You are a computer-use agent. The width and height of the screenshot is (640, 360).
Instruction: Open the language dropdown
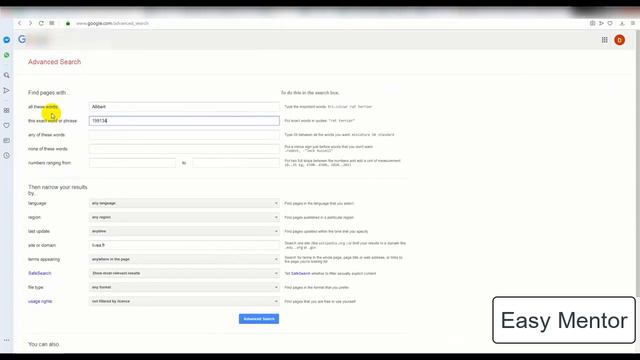pyautogui.click(x=184, y=203)
